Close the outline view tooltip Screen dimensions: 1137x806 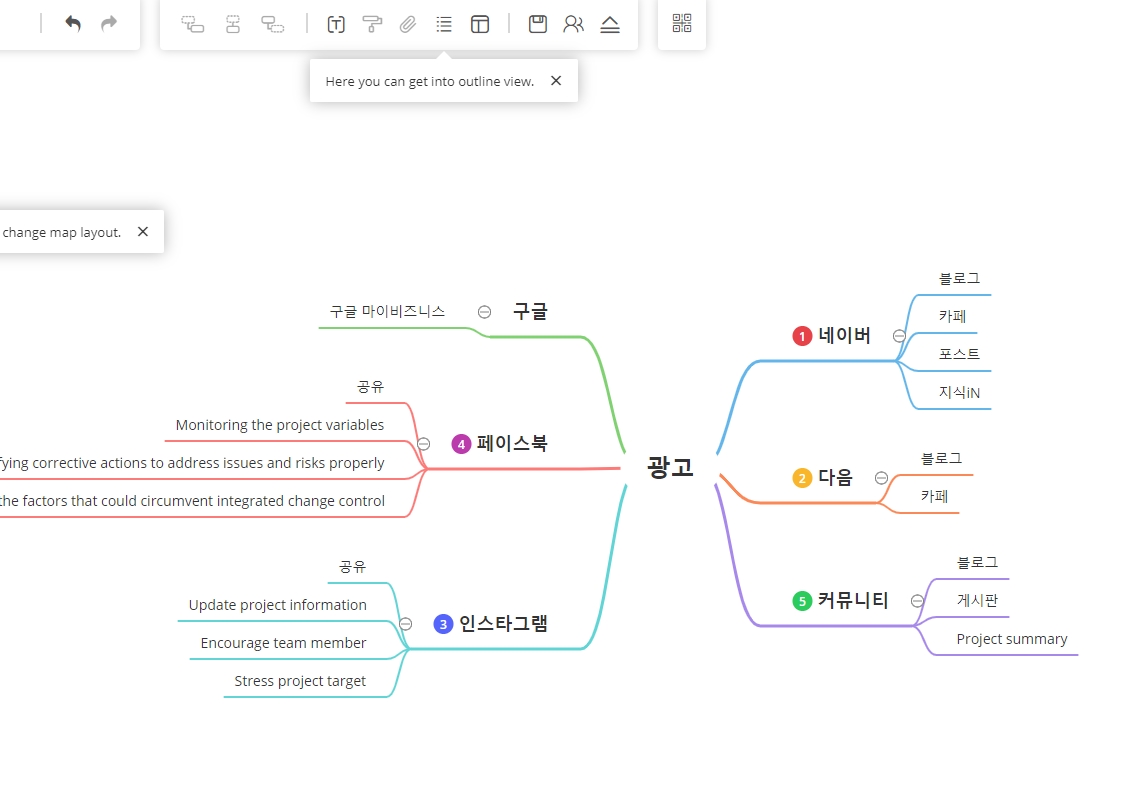coord(556,80)
